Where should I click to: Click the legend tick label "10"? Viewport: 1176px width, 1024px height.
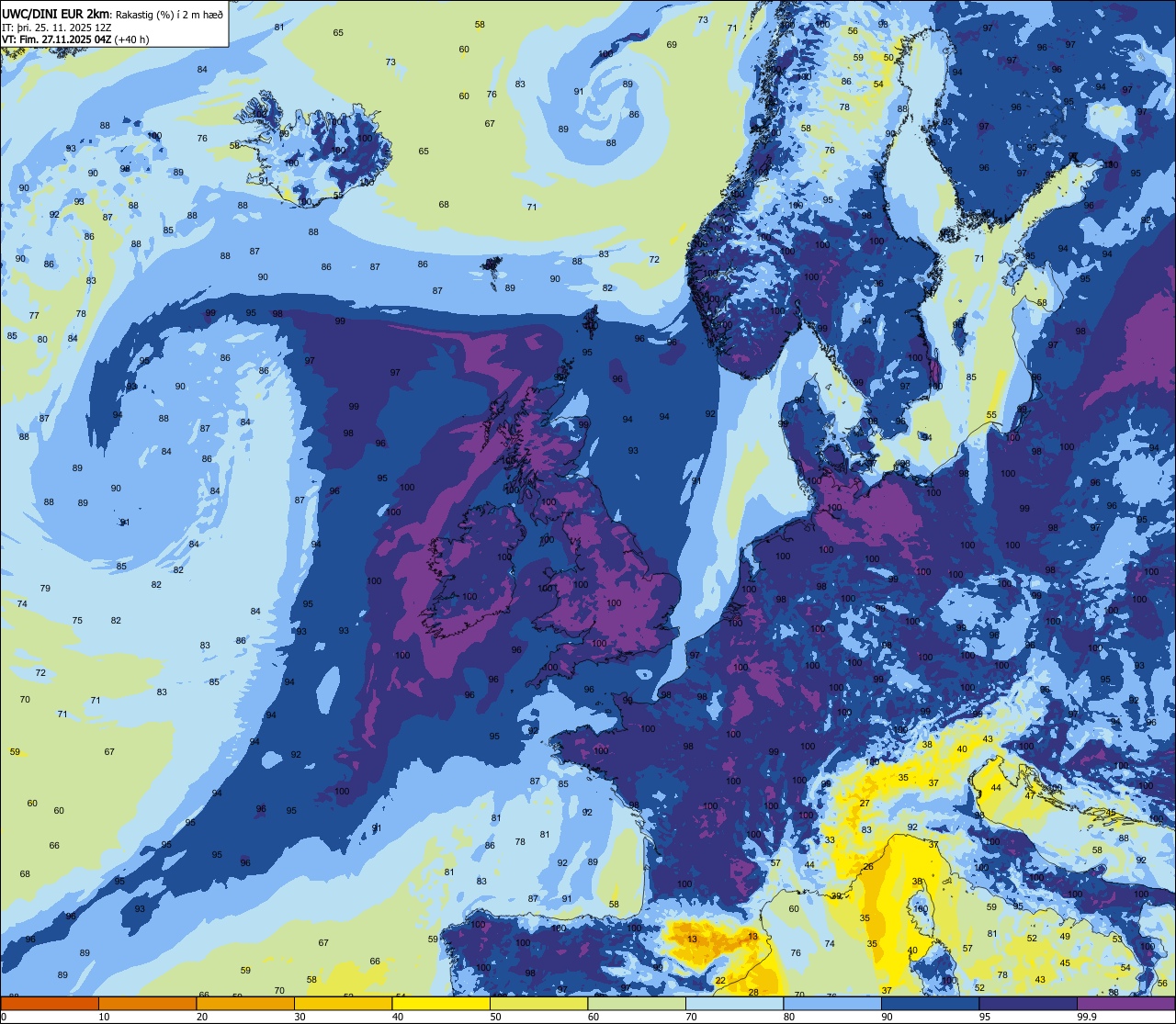click(104, 1017)
